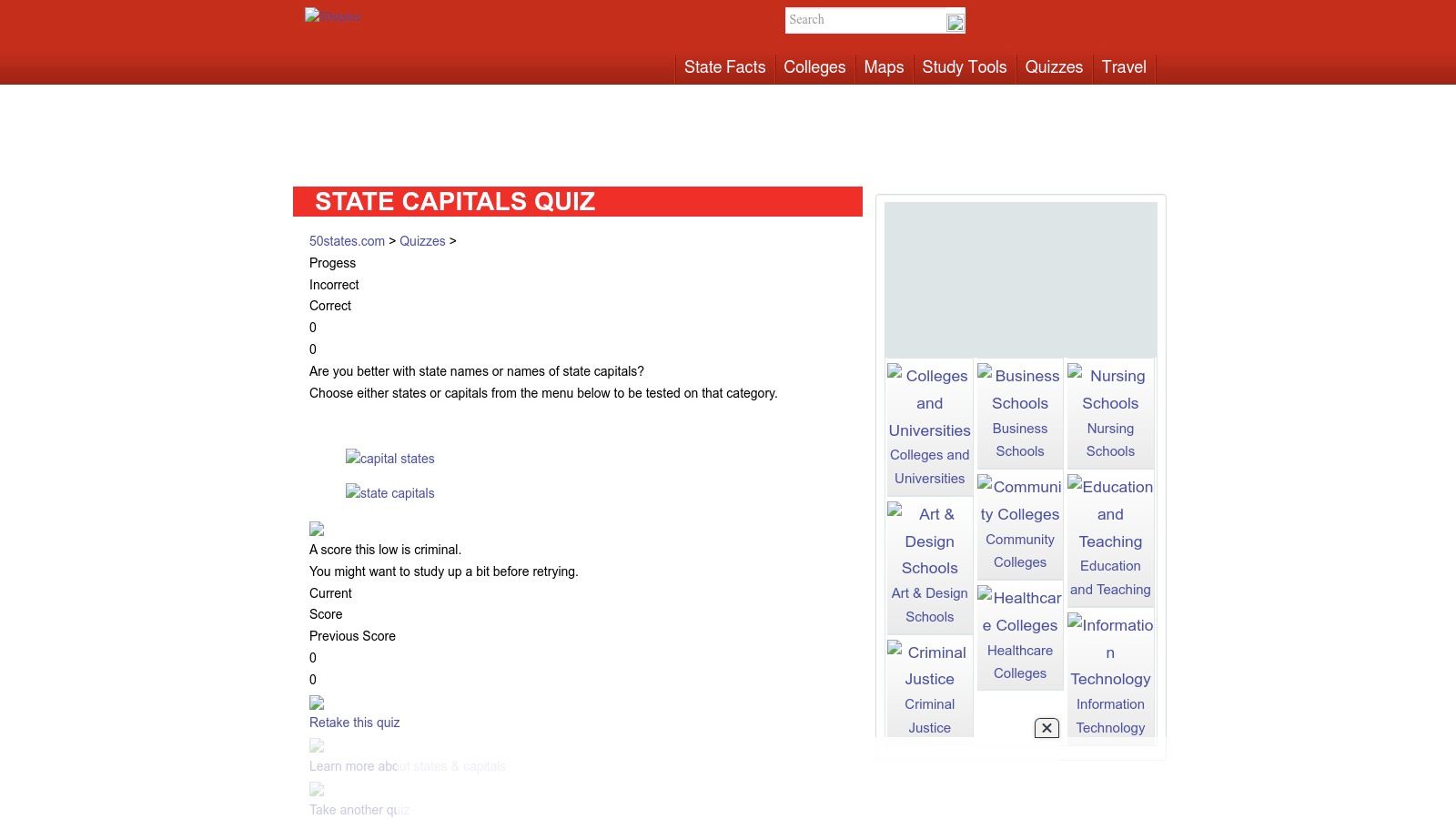Click 'Learn more about states & capitals'
The height and width of the screenshot is (819, 1456).
click(x=407, y=766)
